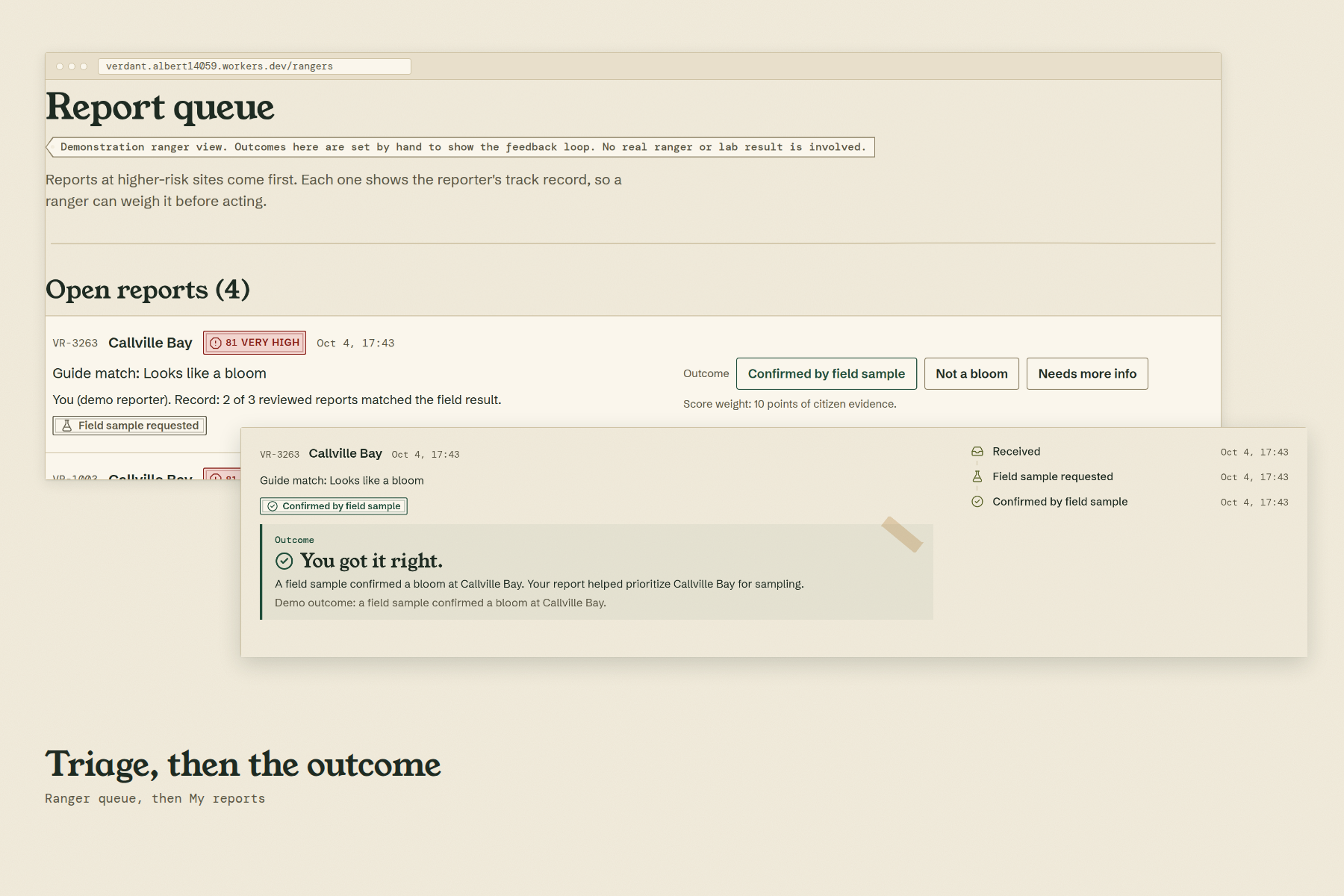1344x896 pixels.
Task: Click the check circle beside You got it right
Action: coord(284,561)
